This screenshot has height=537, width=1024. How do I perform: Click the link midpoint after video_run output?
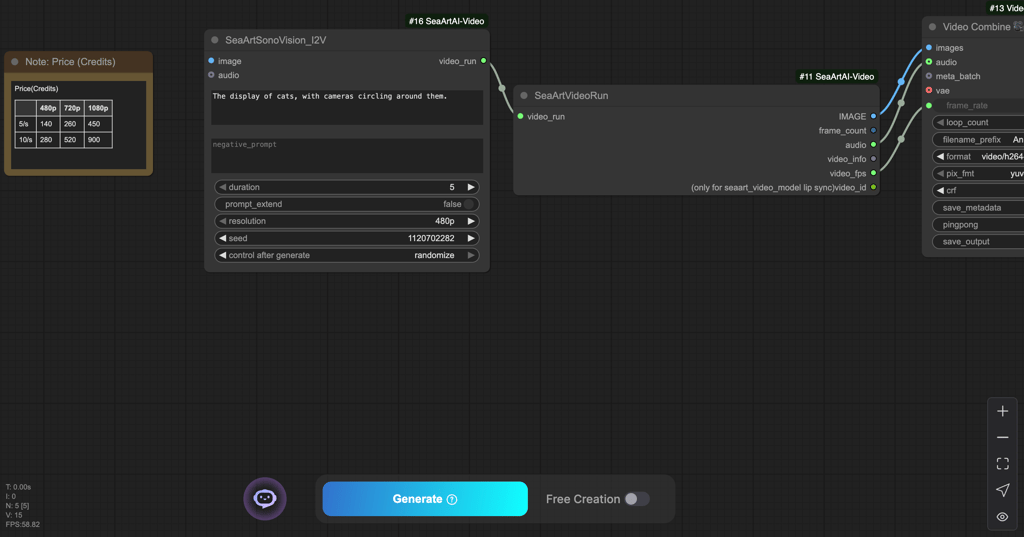(x=502, y=88)
